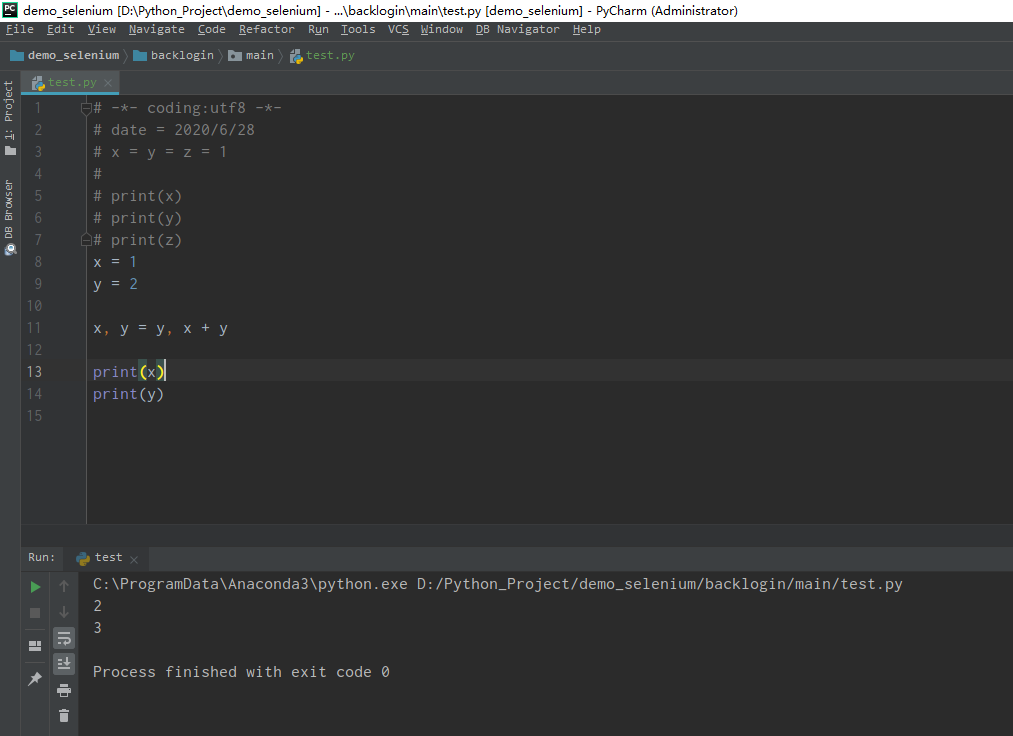Open the Tools menu
The height and width of the screenshot is (736, 1013).
[359, 29]
